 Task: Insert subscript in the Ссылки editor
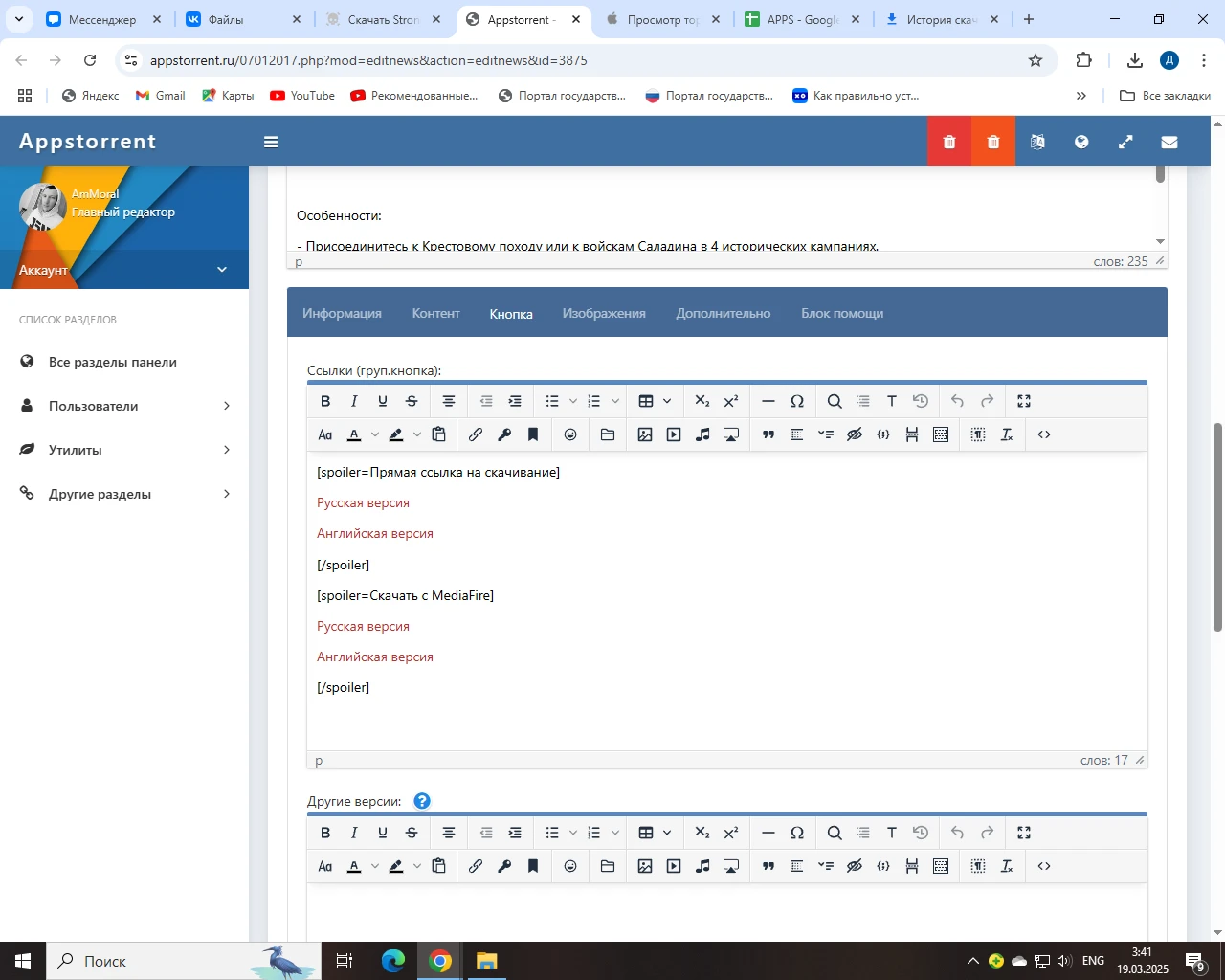point(702,401)
